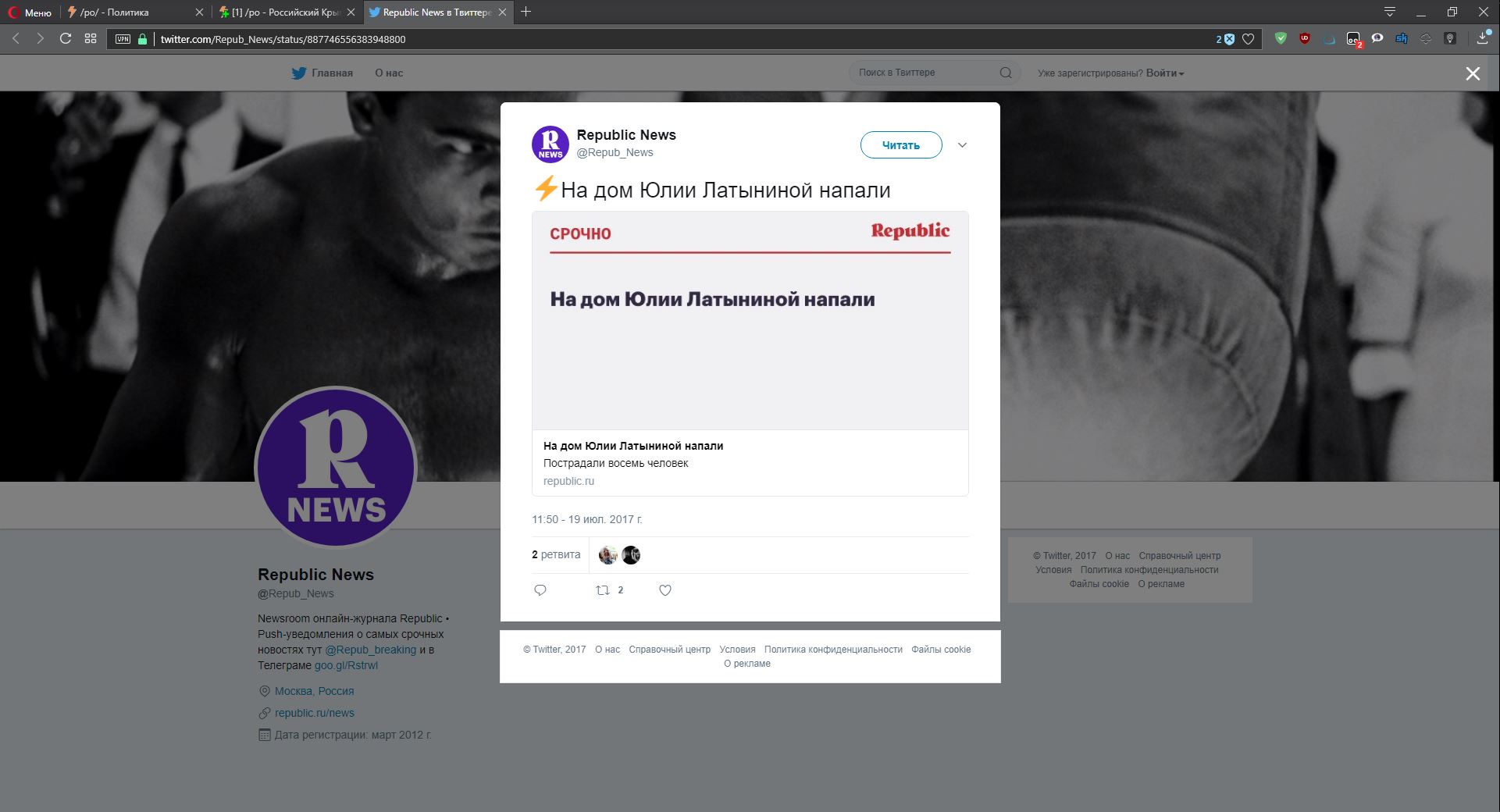
Task: Open Справочный центр in overlay footer
Action: click(x=670, y=650)
